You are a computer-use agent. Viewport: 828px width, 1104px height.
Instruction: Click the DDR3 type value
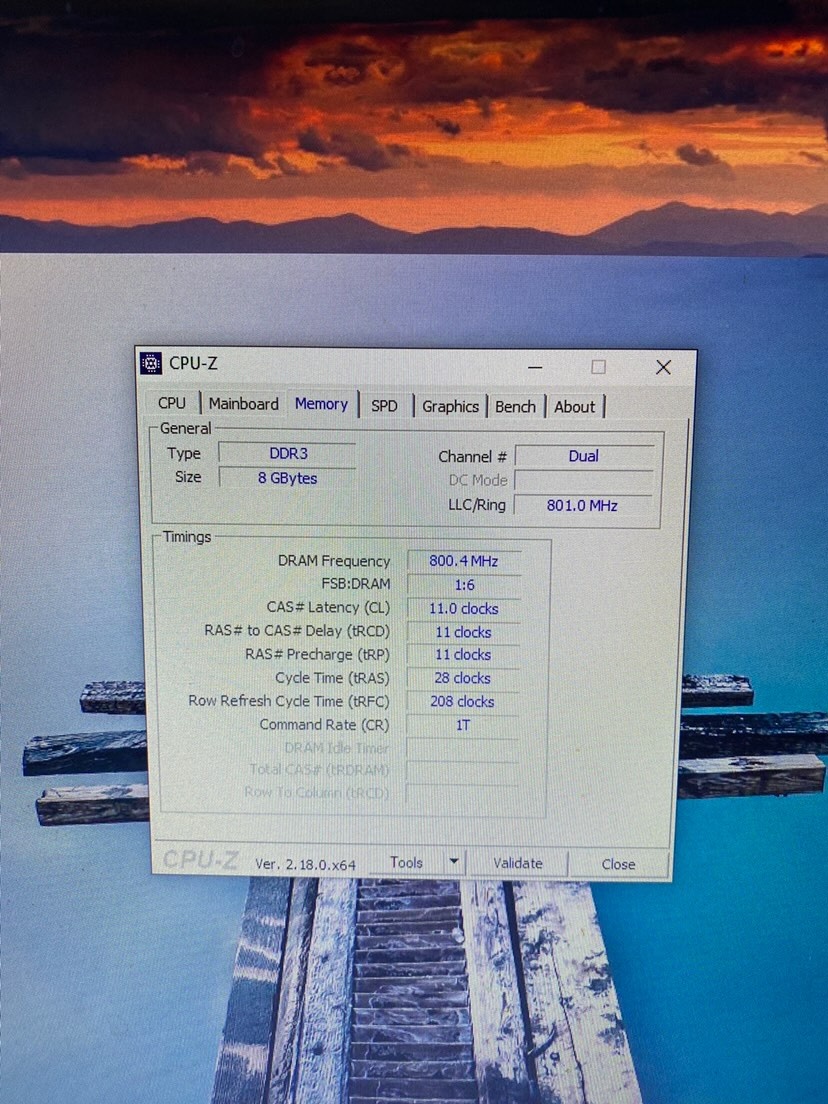288,453
